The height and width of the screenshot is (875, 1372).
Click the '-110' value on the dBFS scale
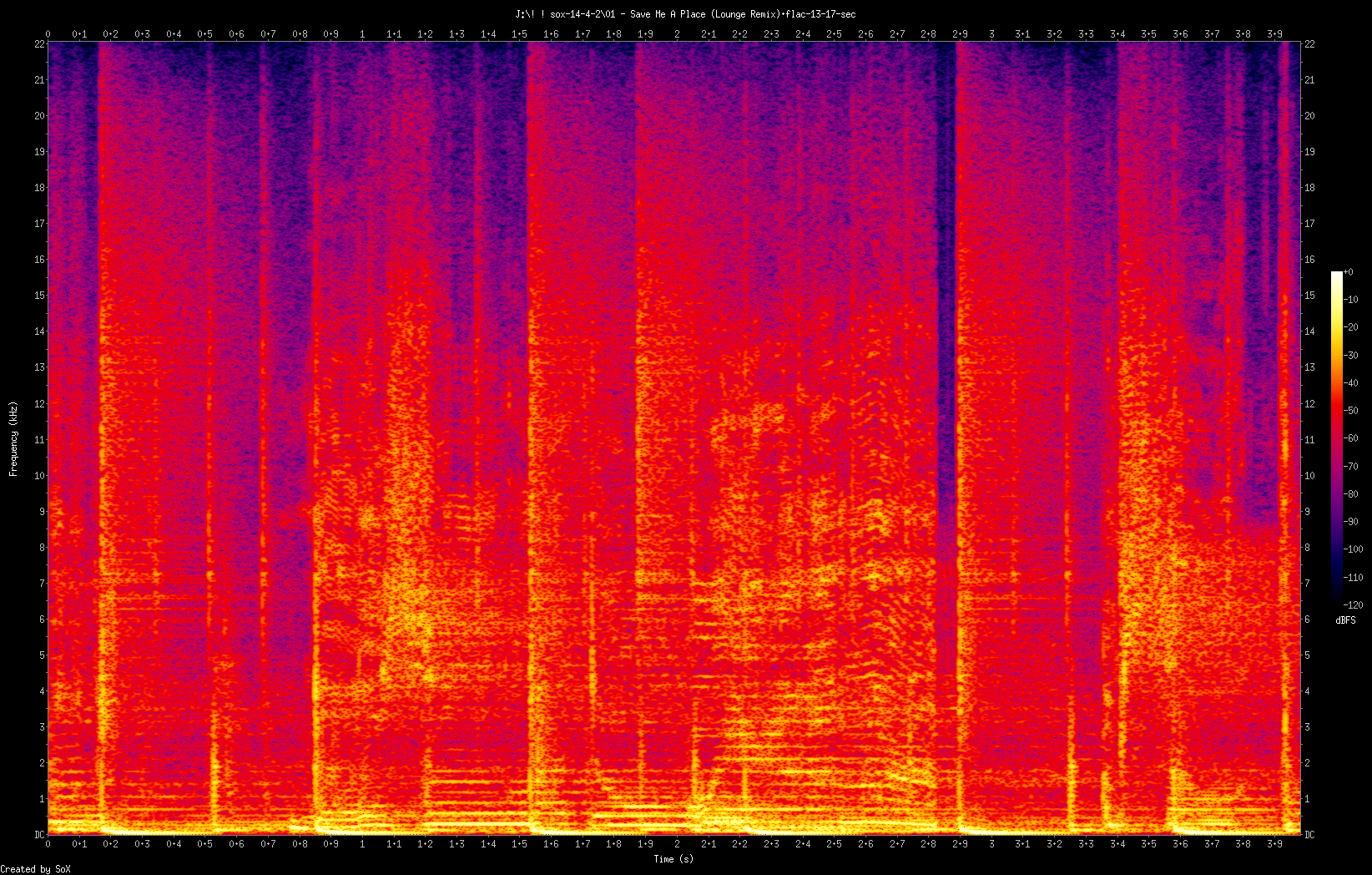pos(1354,578)
